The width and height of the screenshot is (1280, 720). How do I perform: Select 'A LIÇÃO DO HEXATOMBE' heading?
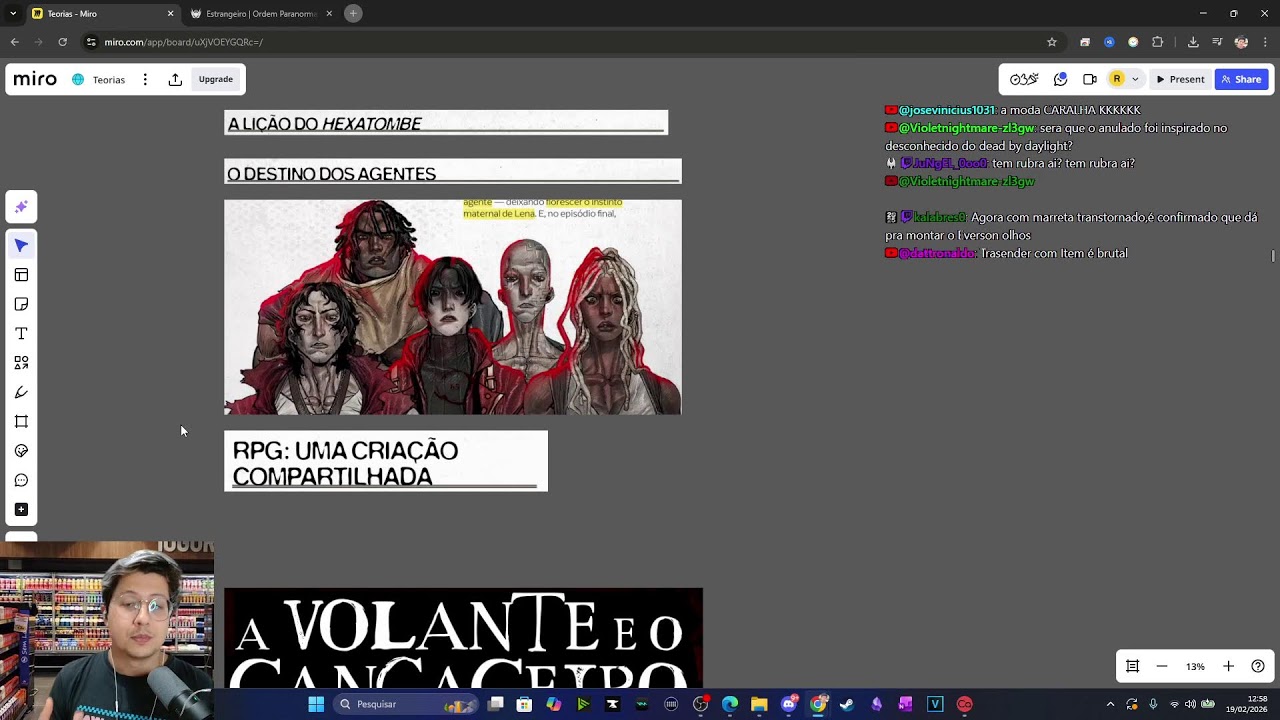[x=446, y=122]
